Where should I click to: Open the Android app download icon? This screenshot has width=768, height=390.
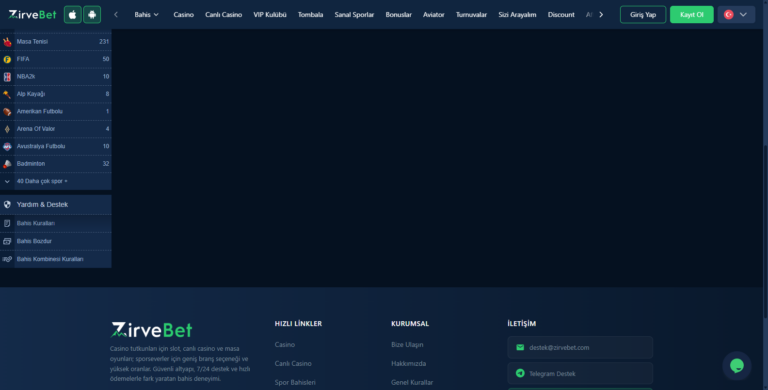click(x=92, y=15)
